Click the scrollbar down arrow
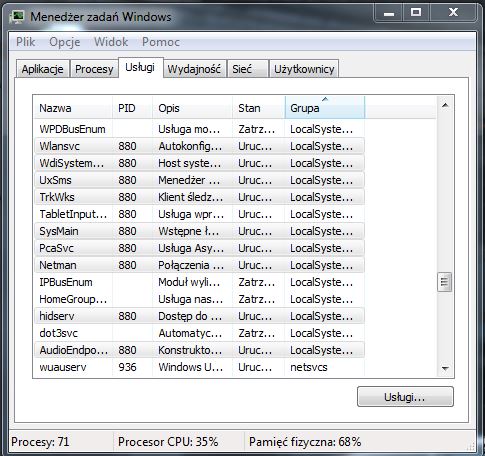This screenshot has width=485, height=456. coord(445,368)
